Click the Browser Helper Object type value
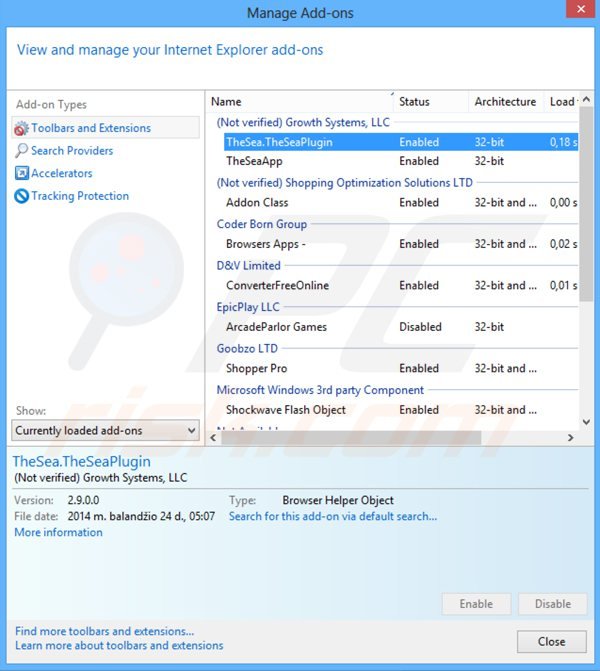 point(338,500)
